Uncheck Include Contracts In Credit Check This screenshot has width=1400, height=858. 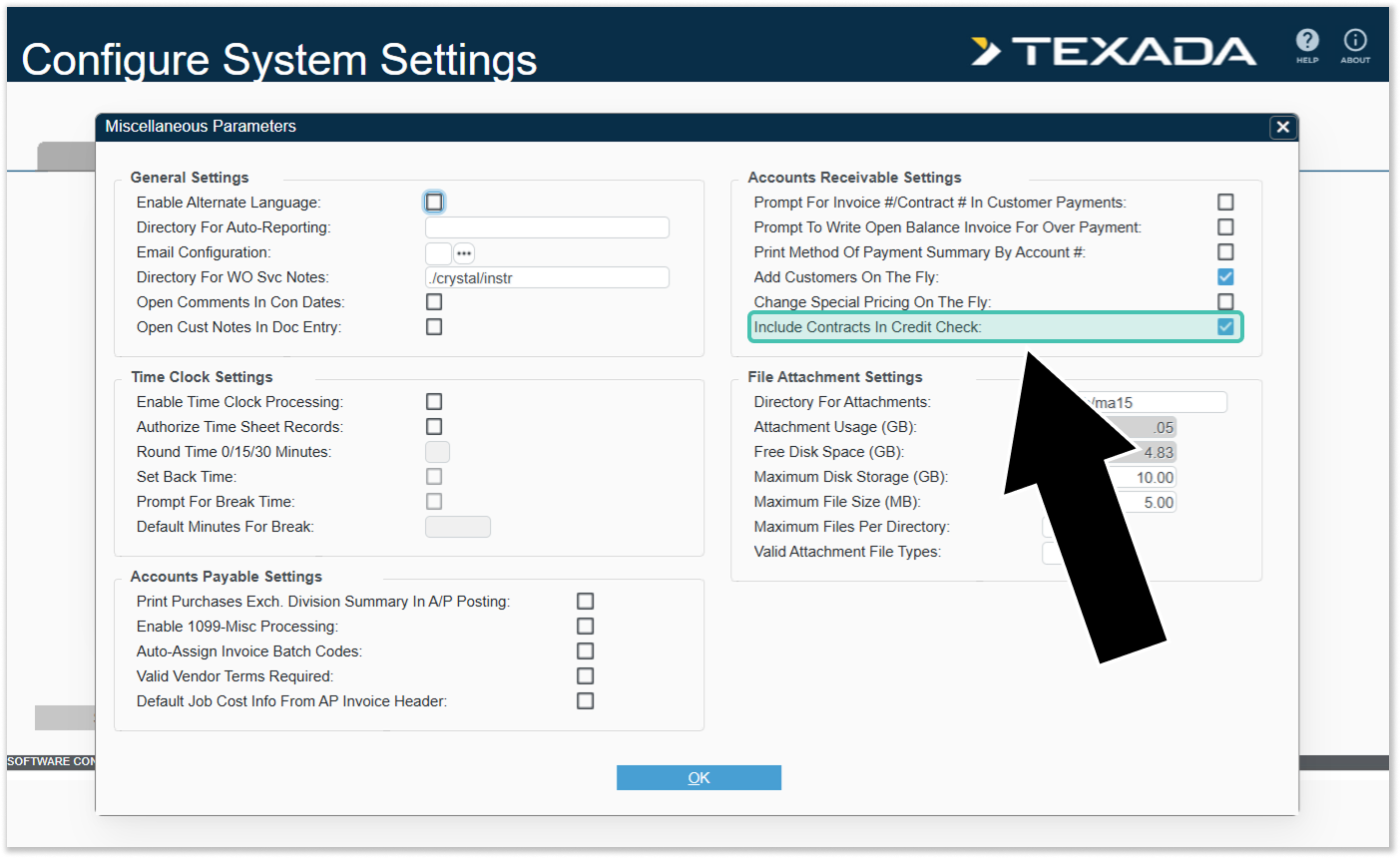[1225, 327]
